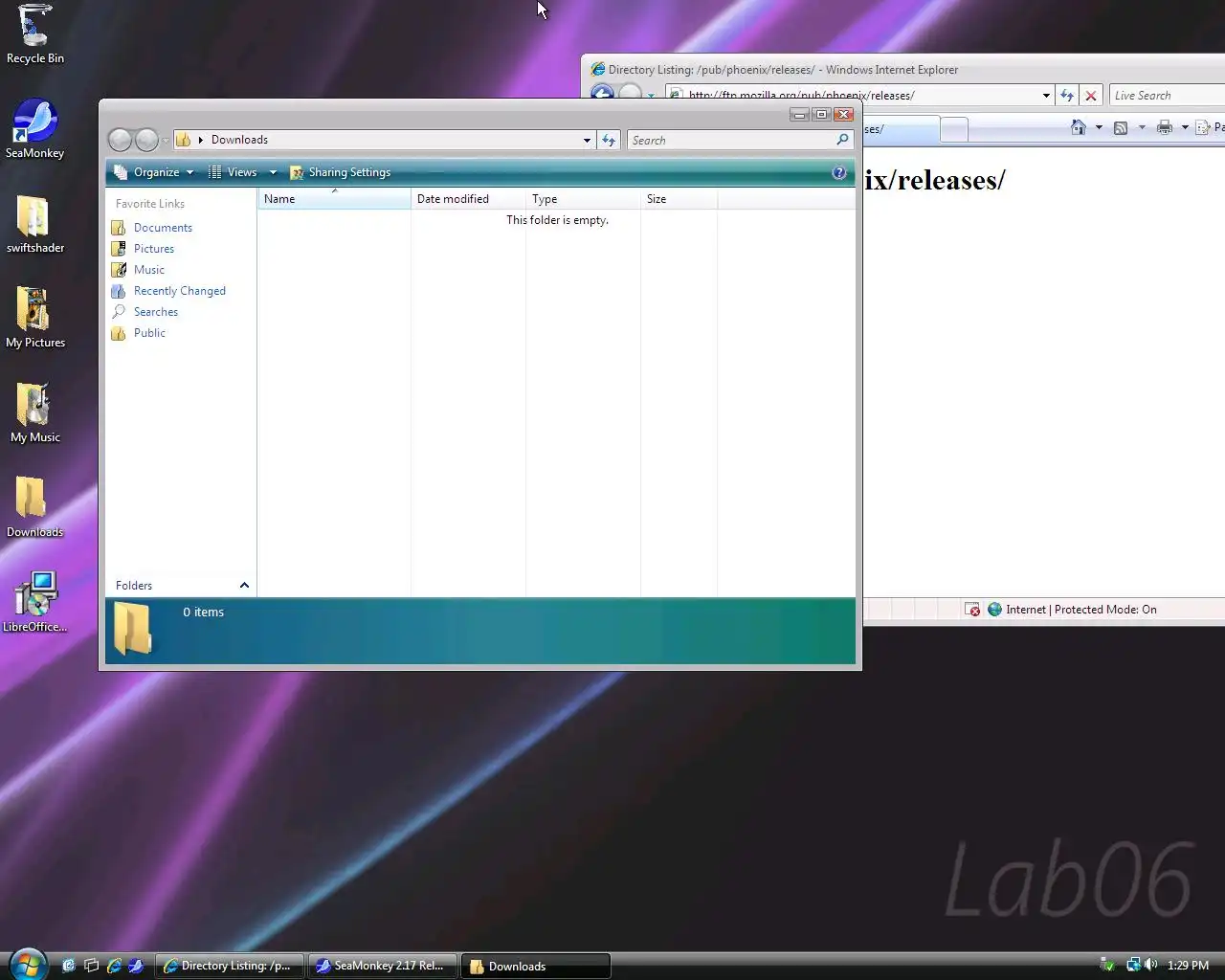The image size is (1225, 980).
Task: Go back in the Downloads explorer window
Action: pyautogui.click(x=120, y=140)
